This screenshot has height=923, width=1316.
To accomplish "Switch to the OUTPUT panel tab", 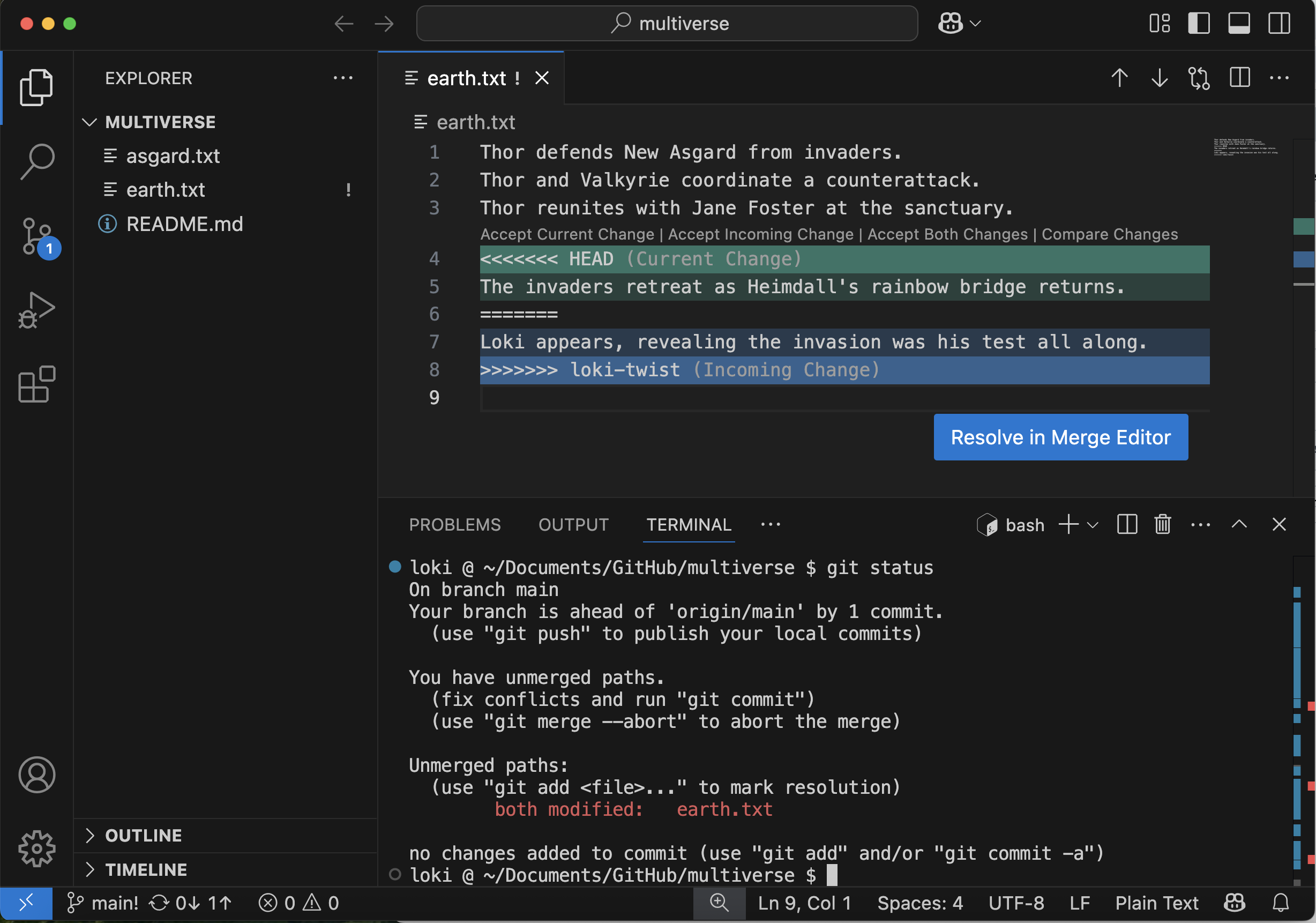I will click(573, 525).
